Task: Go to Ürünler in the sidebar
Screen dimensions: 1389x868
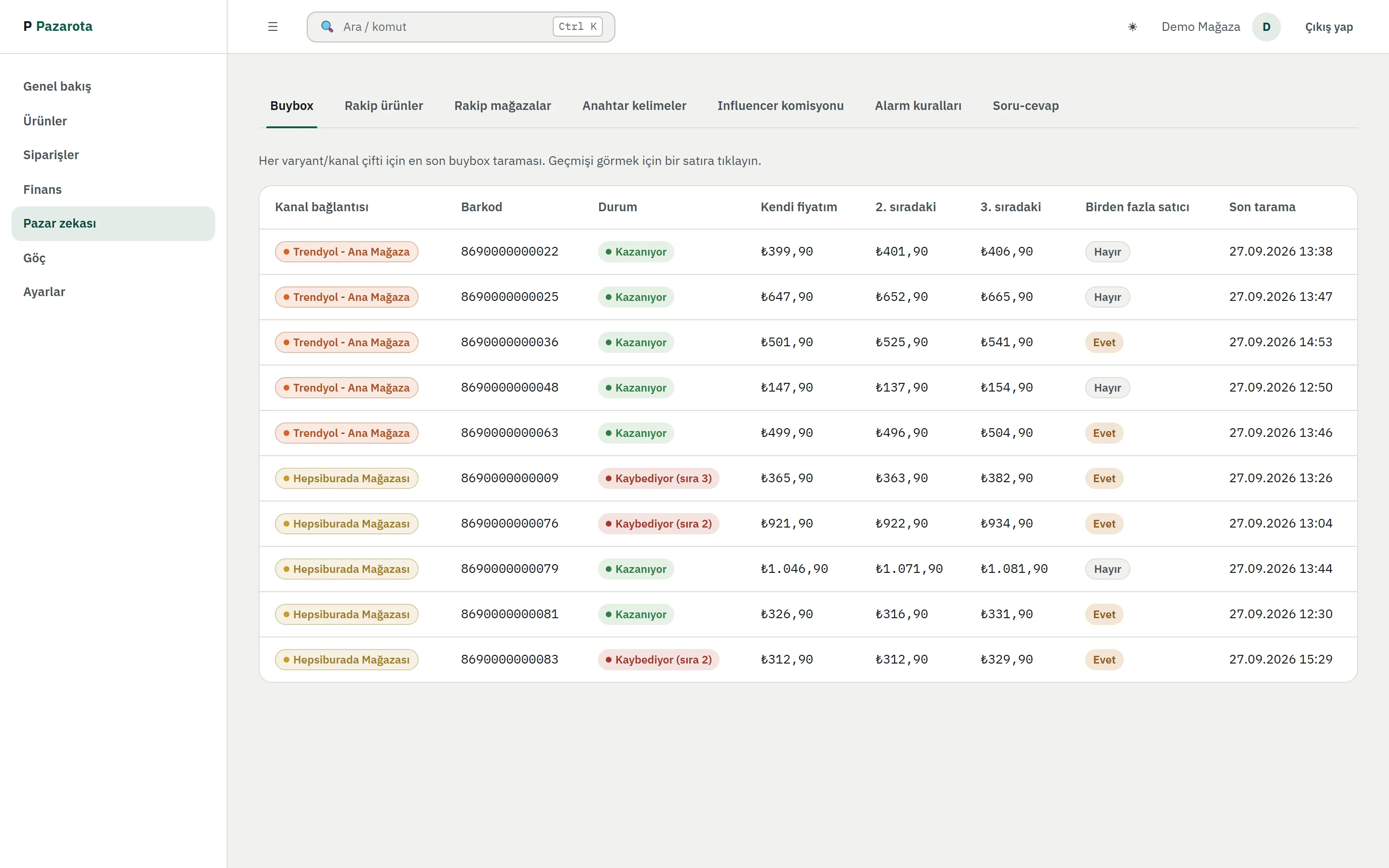Action: click(113, 121)
